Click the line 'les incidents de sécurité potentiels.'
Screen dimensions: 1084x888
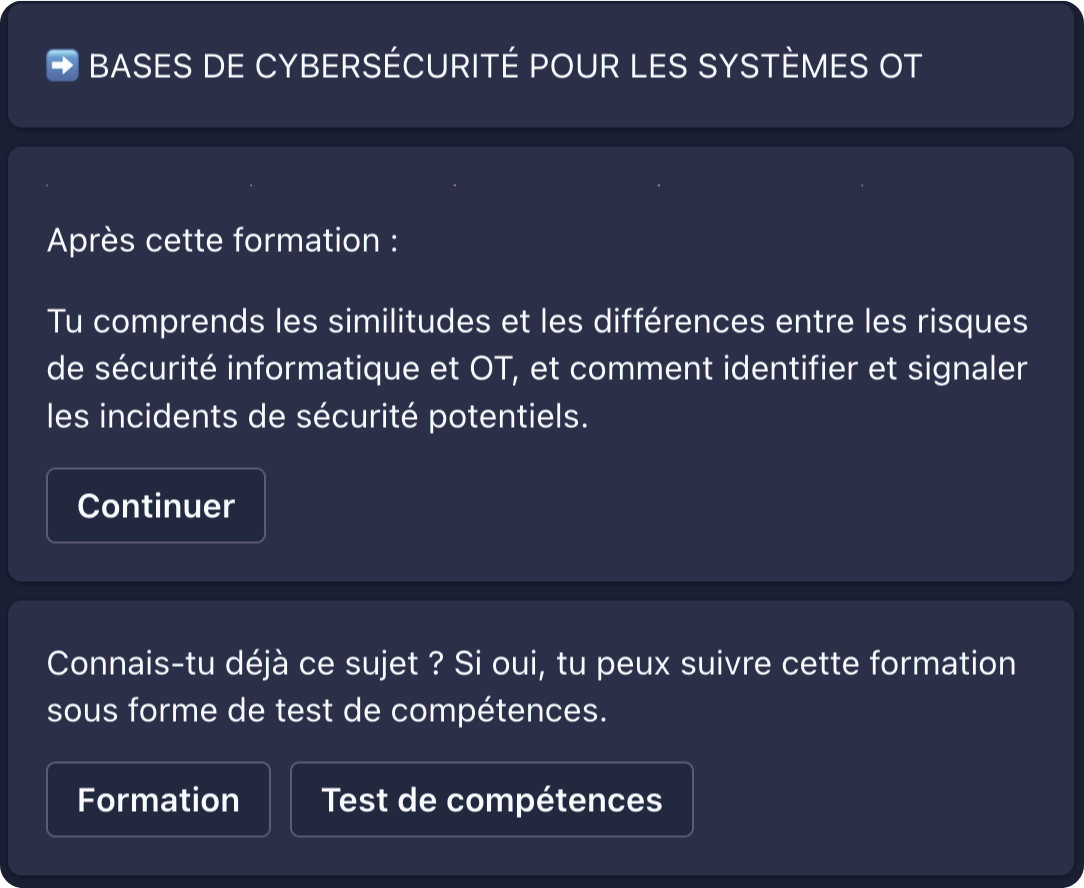tap(317, 416)
